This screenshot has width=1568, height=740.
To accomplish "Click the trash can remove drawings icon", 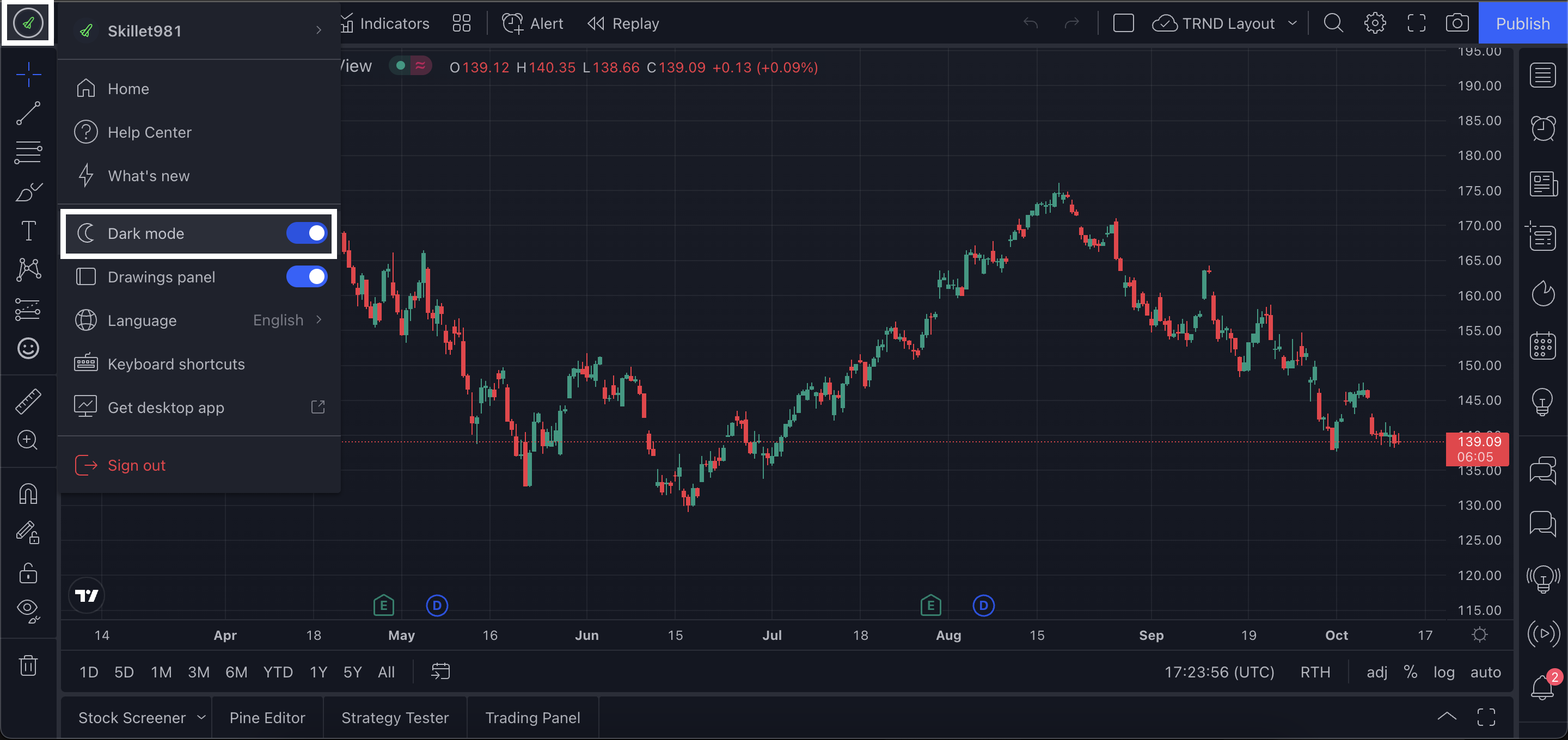I will [x=28, y=665].
